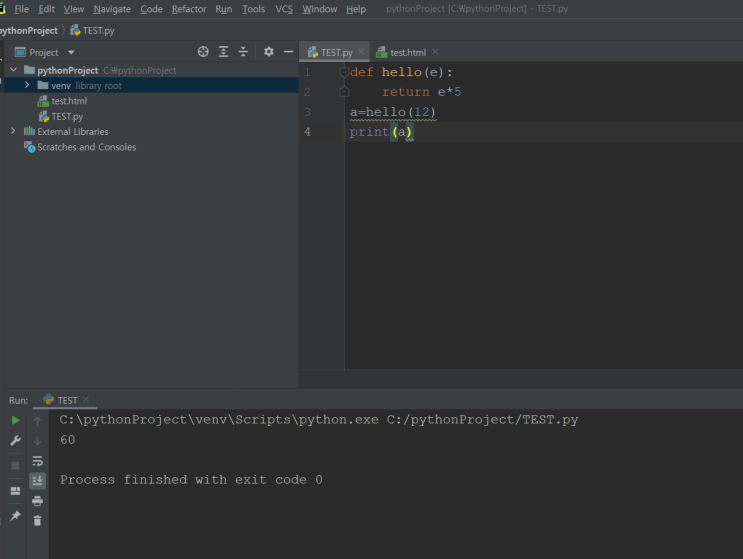Open the File menu
The image size is (743, 559).
coord(21,9)
